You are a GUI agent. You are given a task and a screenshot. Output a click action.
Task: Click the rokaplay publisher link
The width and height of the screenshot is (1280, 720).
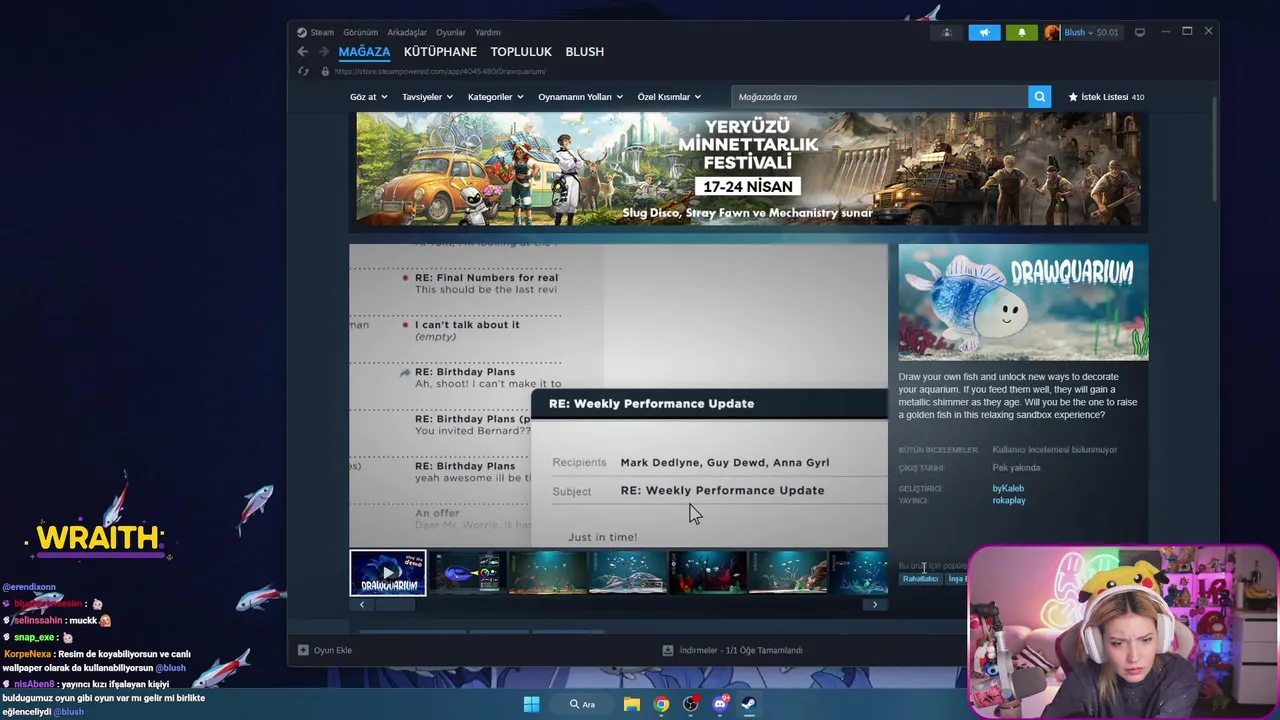[1009, 500]
